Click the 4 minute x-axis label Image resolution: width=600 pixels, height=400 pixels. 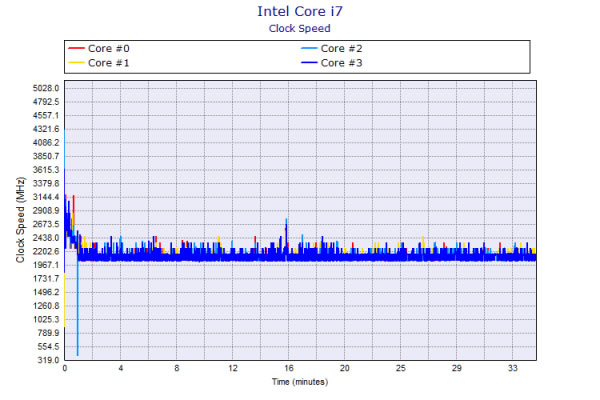tap(121, 368)
